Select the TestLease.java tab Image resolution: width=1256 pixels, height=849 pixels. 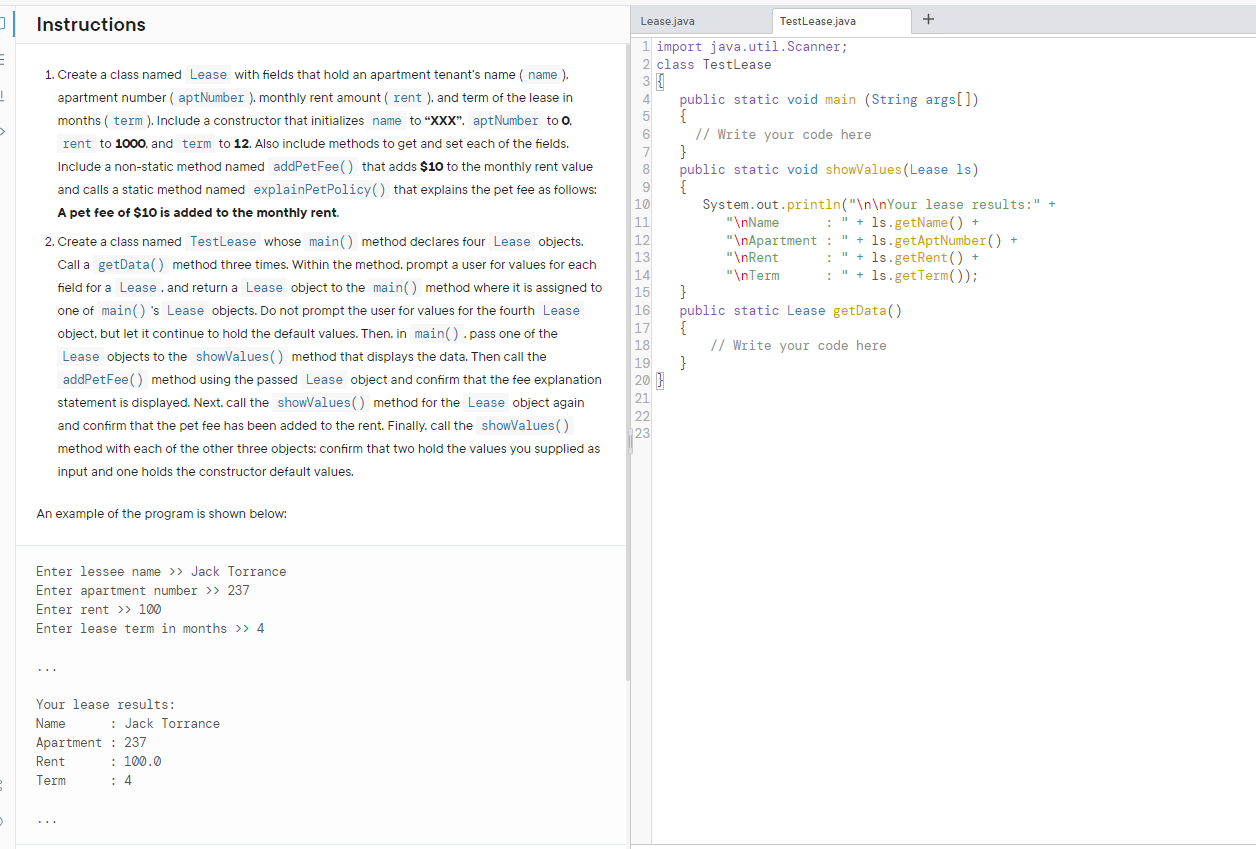click(841, 21)
